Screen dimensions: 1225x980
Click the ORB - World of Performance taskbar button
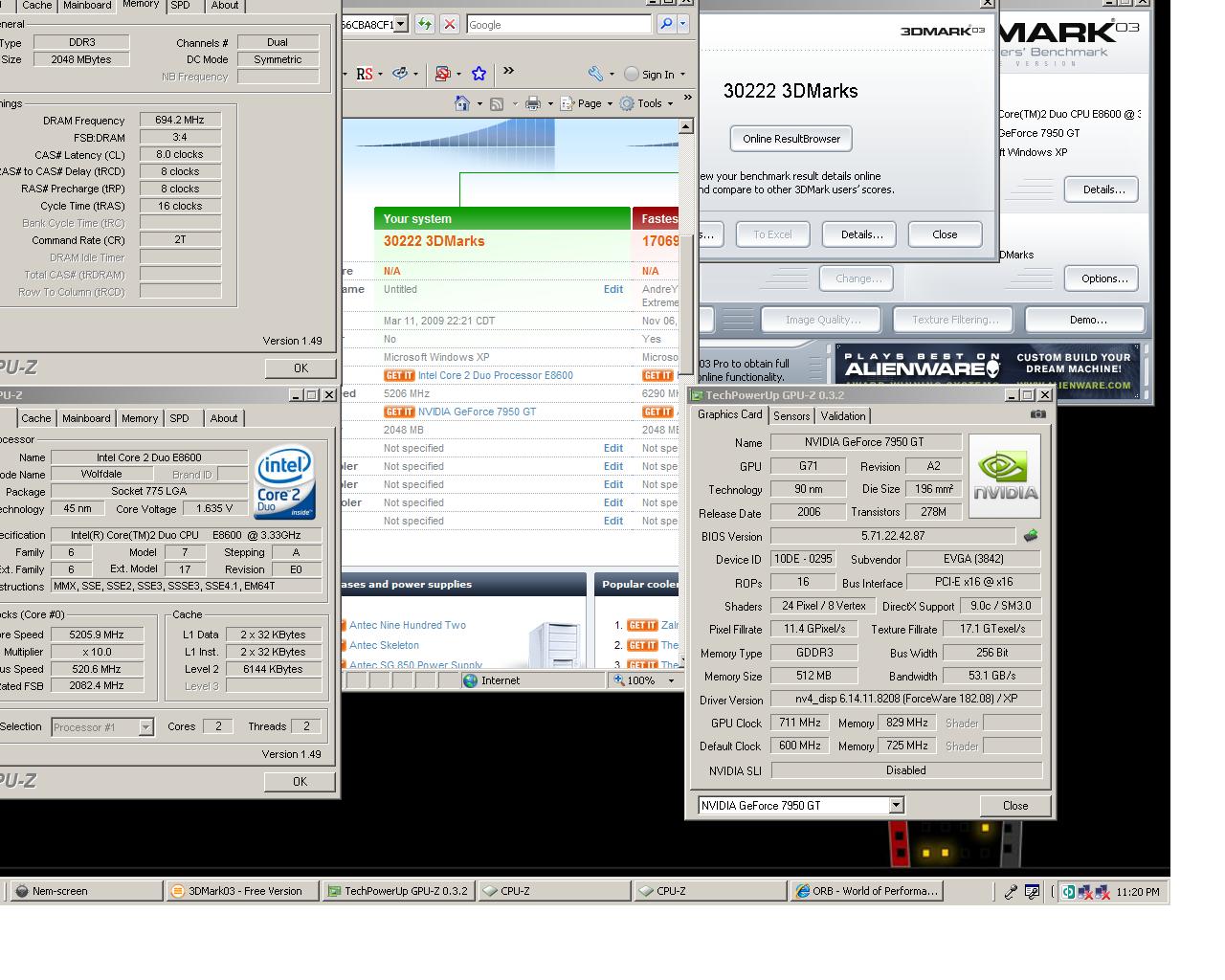click(x=868, y=891)
